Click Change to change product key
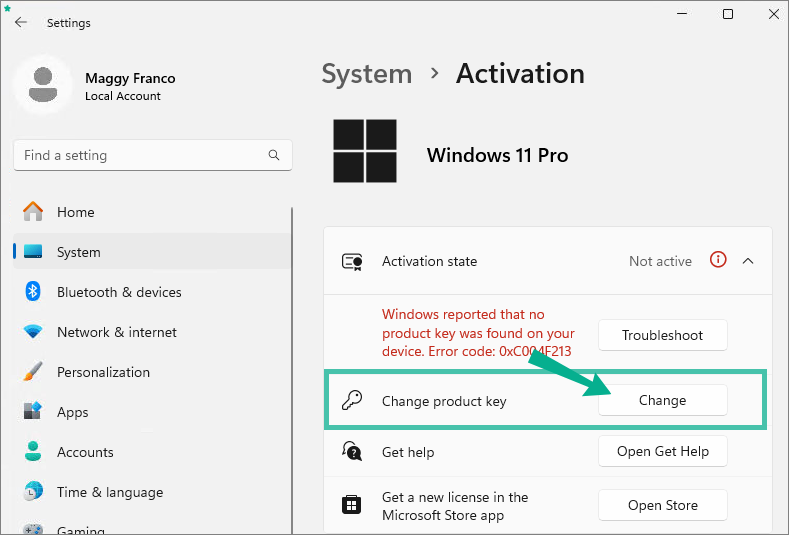The image size is (789, 535). pyautogui.click(x=662, y=400)
